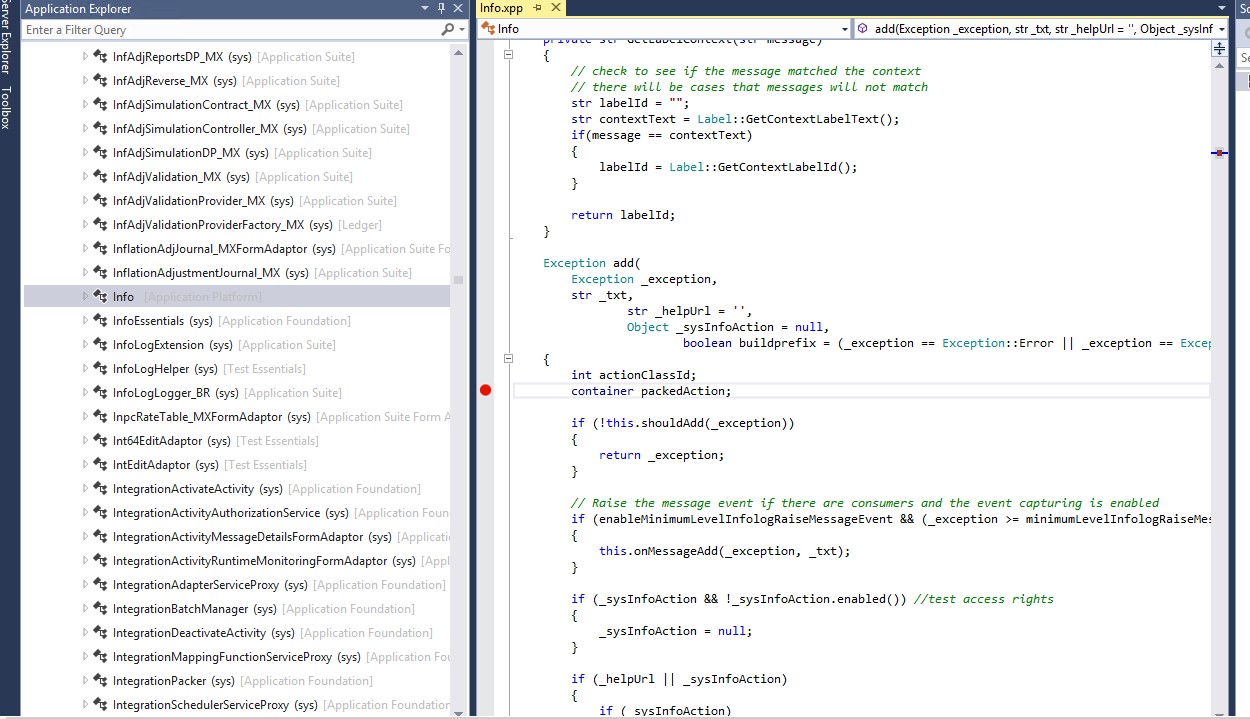Click the IntegrationBatchManager class icon
1250x719 pixels.
tap(100, 609)
